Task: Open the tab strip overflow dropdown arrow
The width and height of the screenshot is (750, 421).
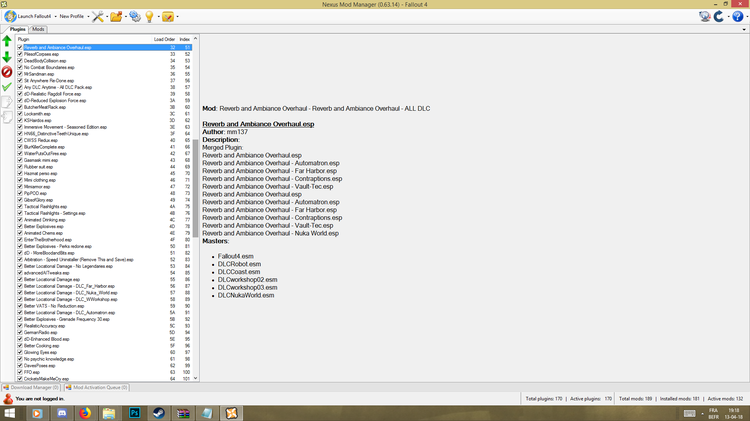Action: pyautogui.click(x=744, y=29)
